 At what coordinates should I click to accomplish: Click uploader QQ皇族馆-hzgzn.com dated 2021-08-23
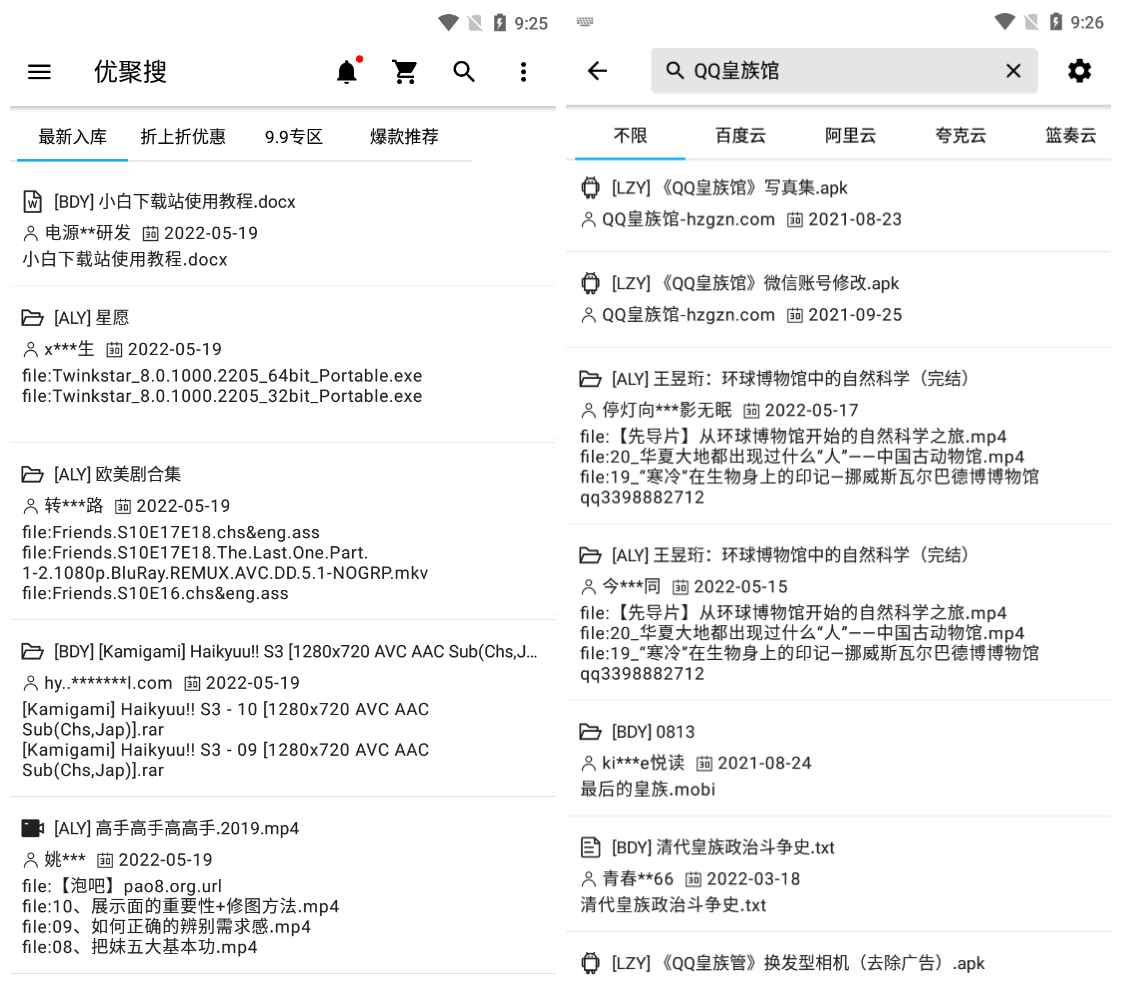688,219
